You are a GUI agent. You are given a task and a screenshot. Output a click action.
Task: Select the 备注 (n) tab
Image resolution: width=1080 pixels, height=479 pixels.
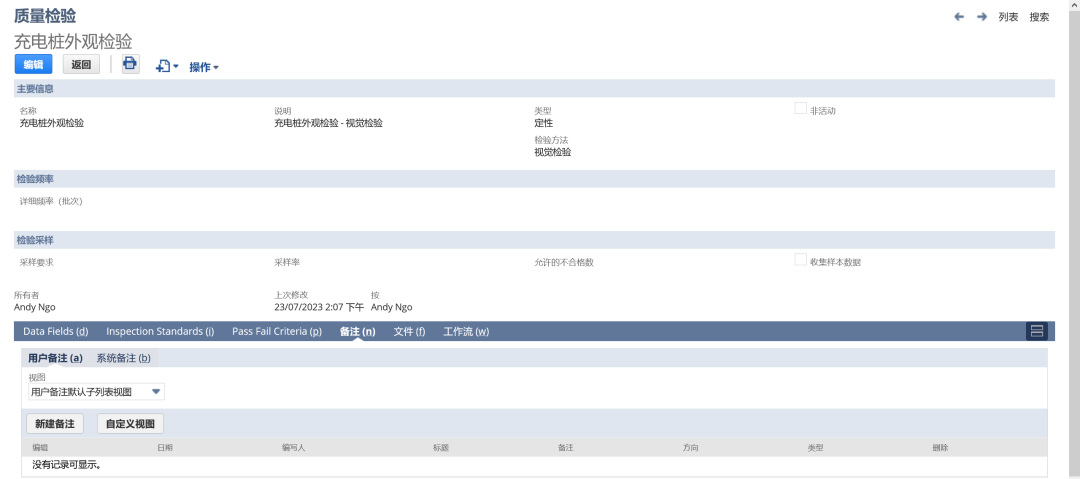point(357,332)
